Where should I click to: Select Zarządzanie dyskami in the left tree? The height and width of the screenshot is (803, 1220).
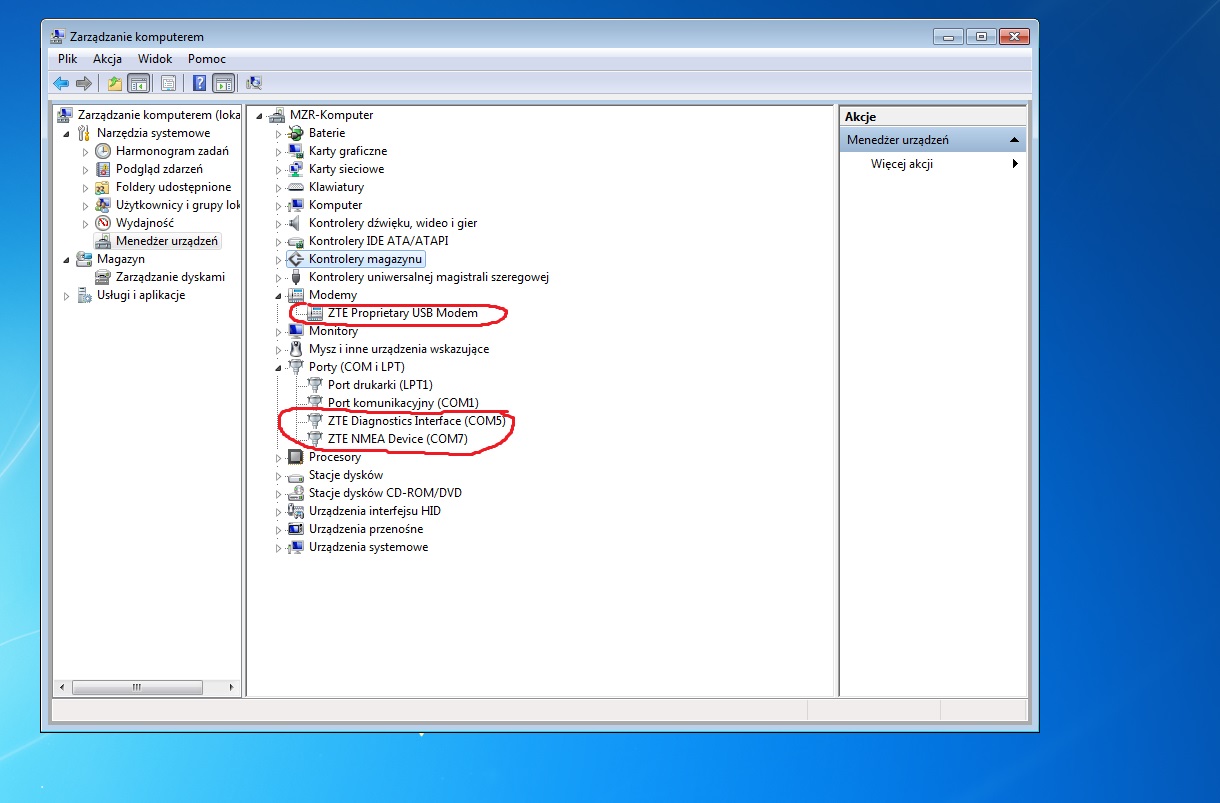pyautogui.click(x=170, y=277)
